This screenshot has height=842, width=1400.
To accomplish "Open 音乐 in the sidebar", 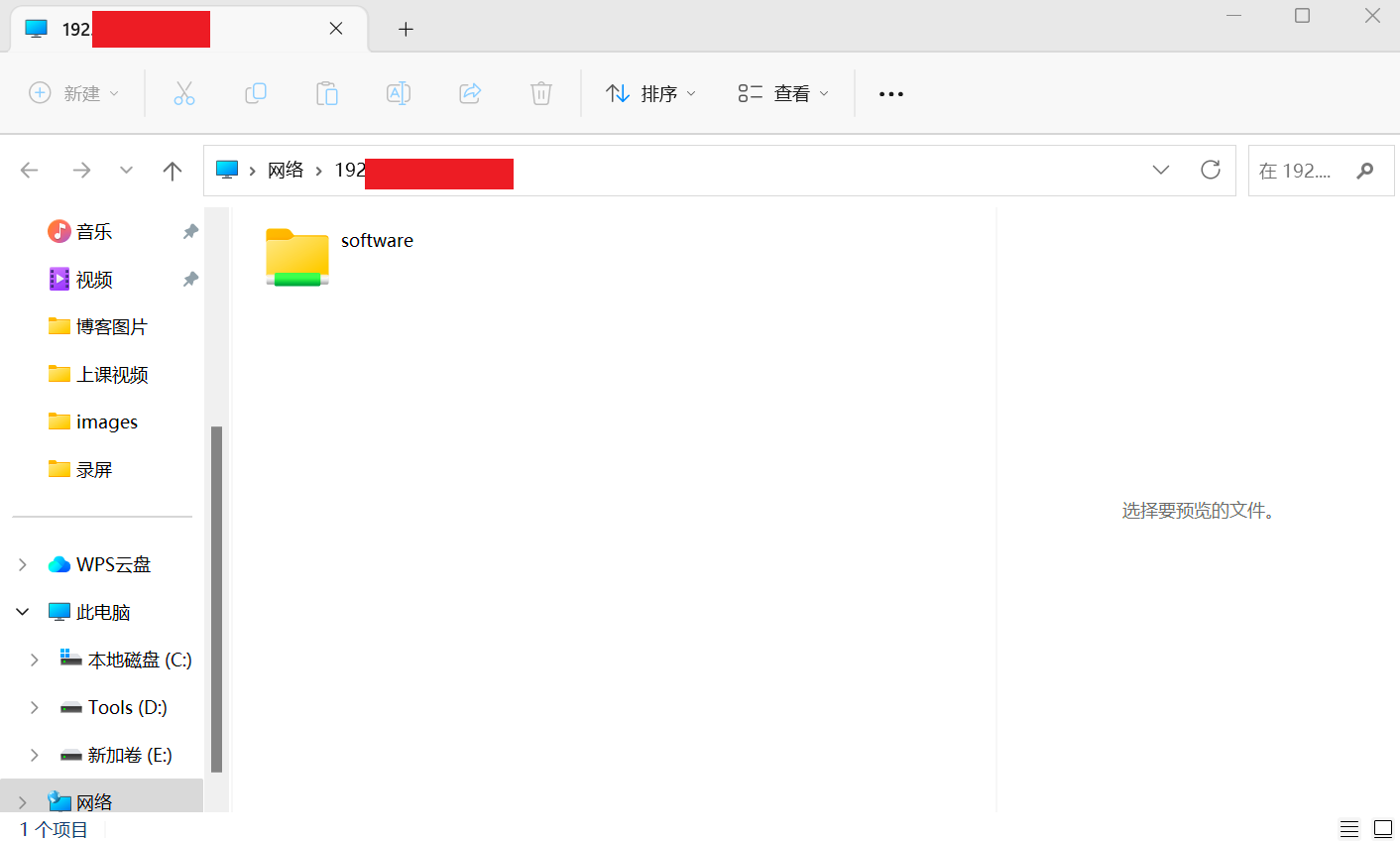I will (94, 231).
